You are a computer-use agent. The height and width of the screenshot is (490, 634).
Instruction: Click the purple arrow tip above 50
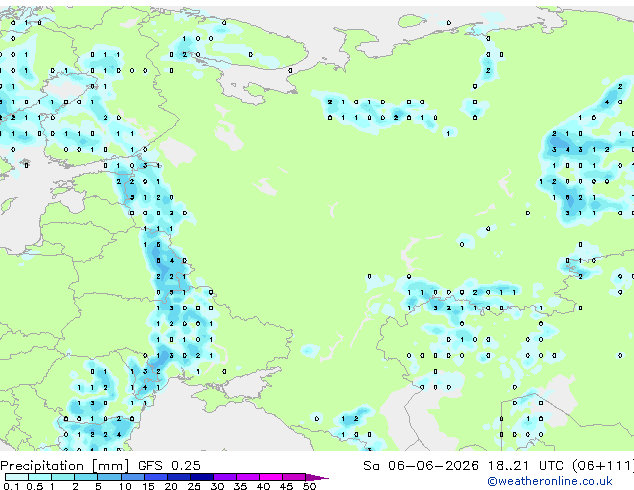pos(317,477)
